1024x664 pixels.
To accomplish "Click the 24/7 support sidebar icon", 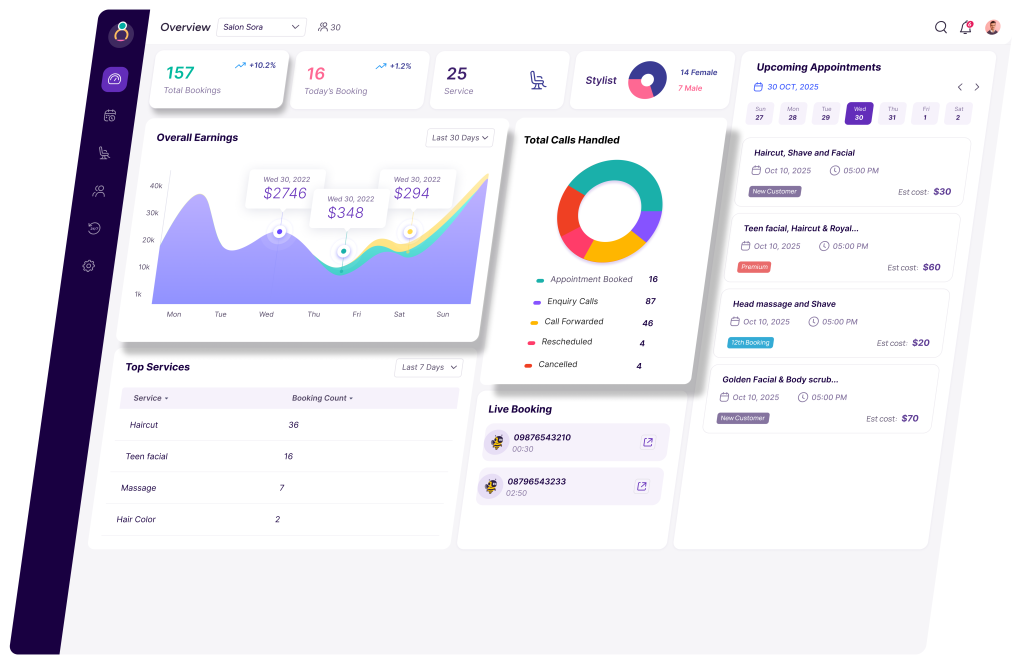I will coord(94,228).
